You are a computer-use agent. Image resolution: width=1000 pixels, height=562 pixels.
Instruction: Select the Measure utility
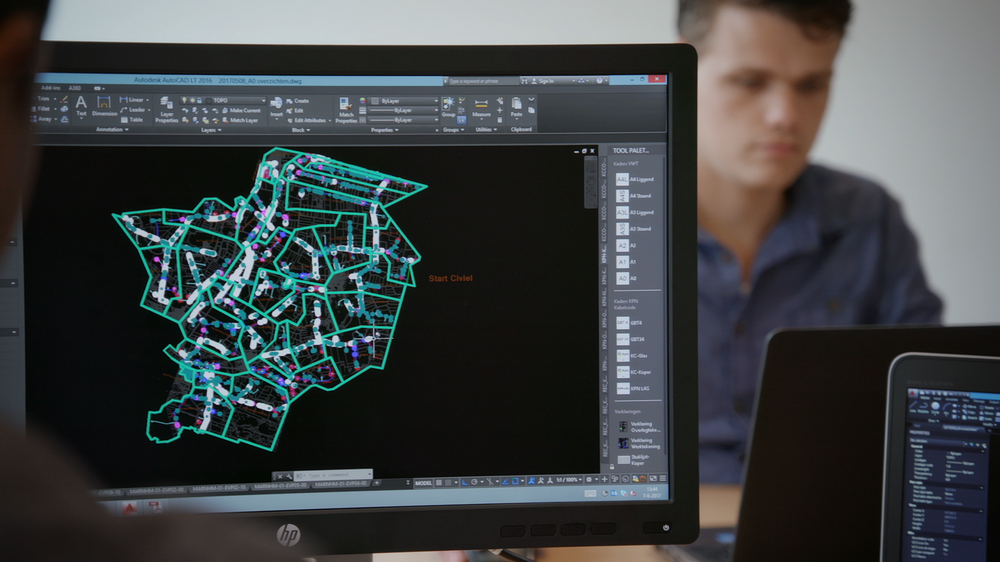tap(481, 108)
